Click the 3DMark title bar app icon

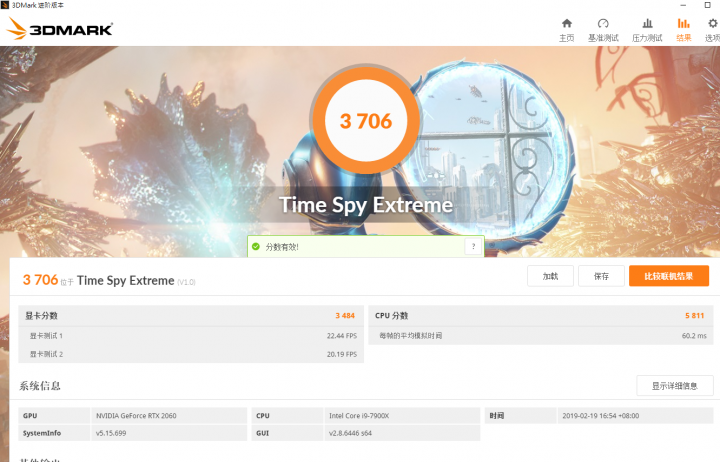pyautogui.click(x=5, y=5)
